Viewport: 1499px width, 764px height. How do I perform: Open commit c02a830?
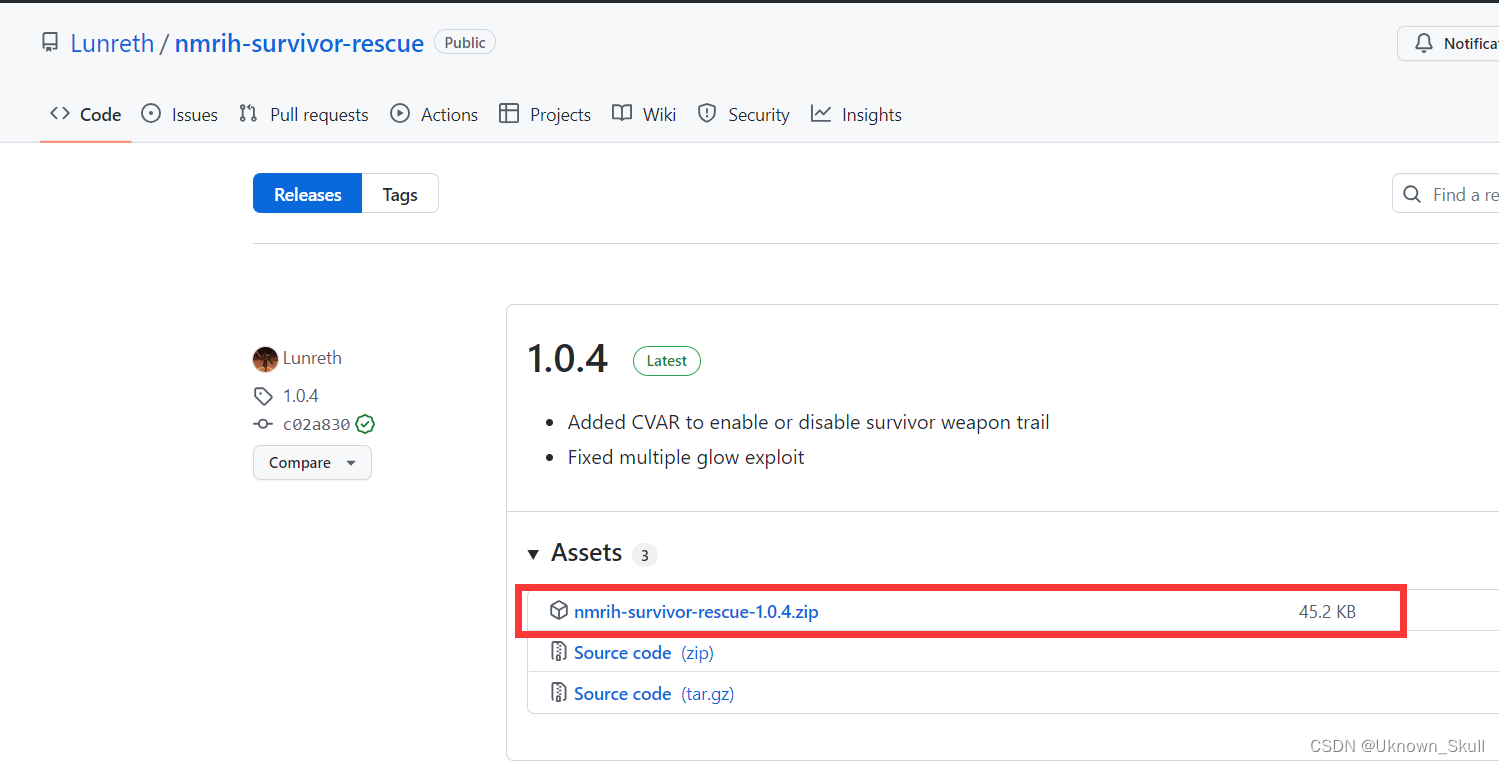pos(316,425)
